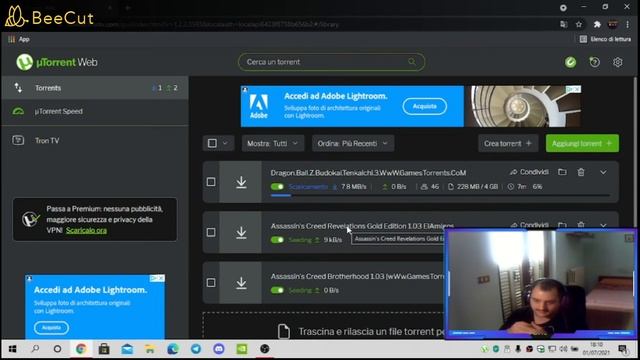Click the µTorrent Web logo
This screenshot has width=640, height=360.
57,62
